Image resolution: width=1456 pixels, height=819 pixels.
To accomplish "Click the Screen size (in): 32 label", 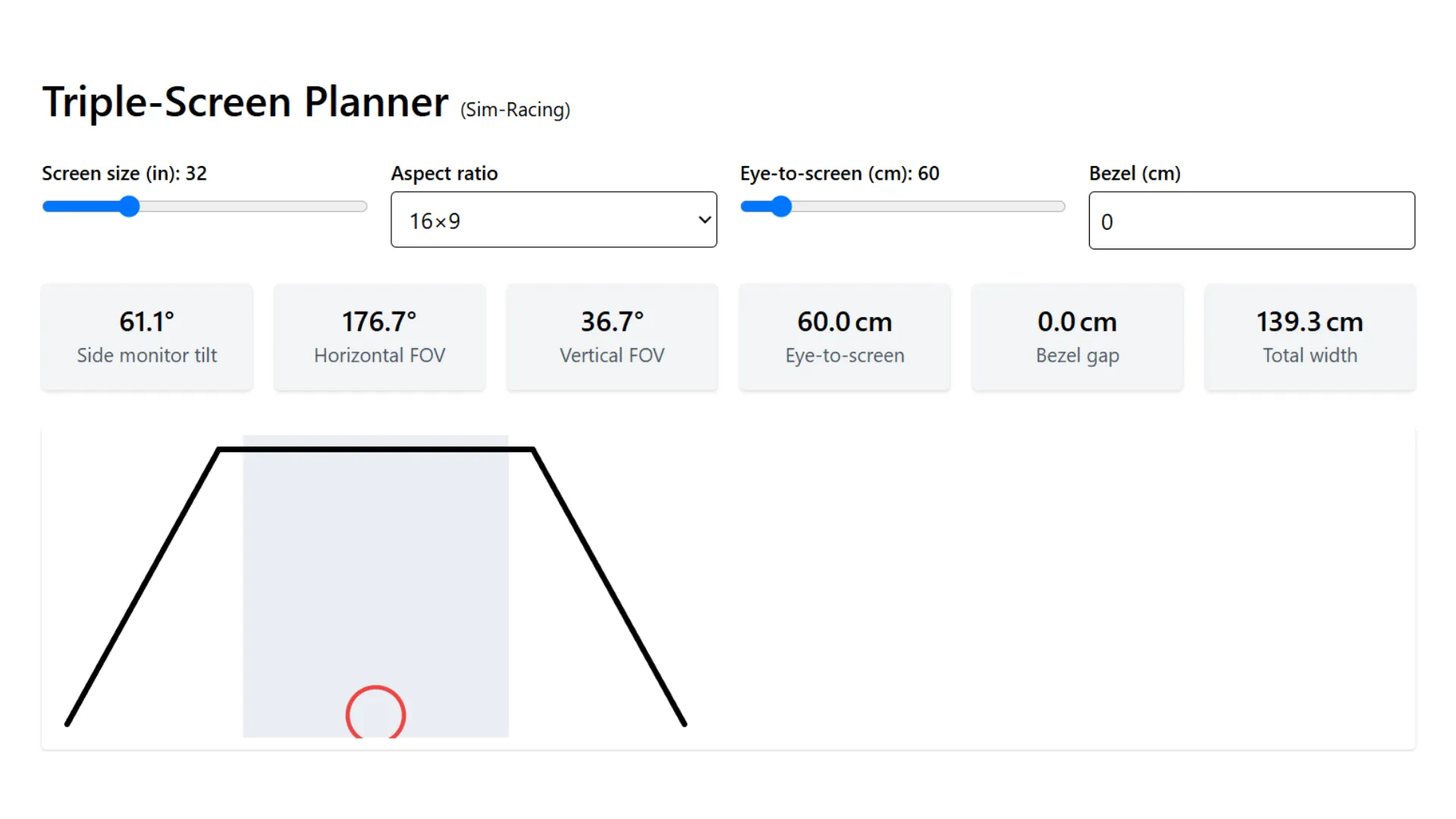I will pyautogui.click(x=124, y=173).
